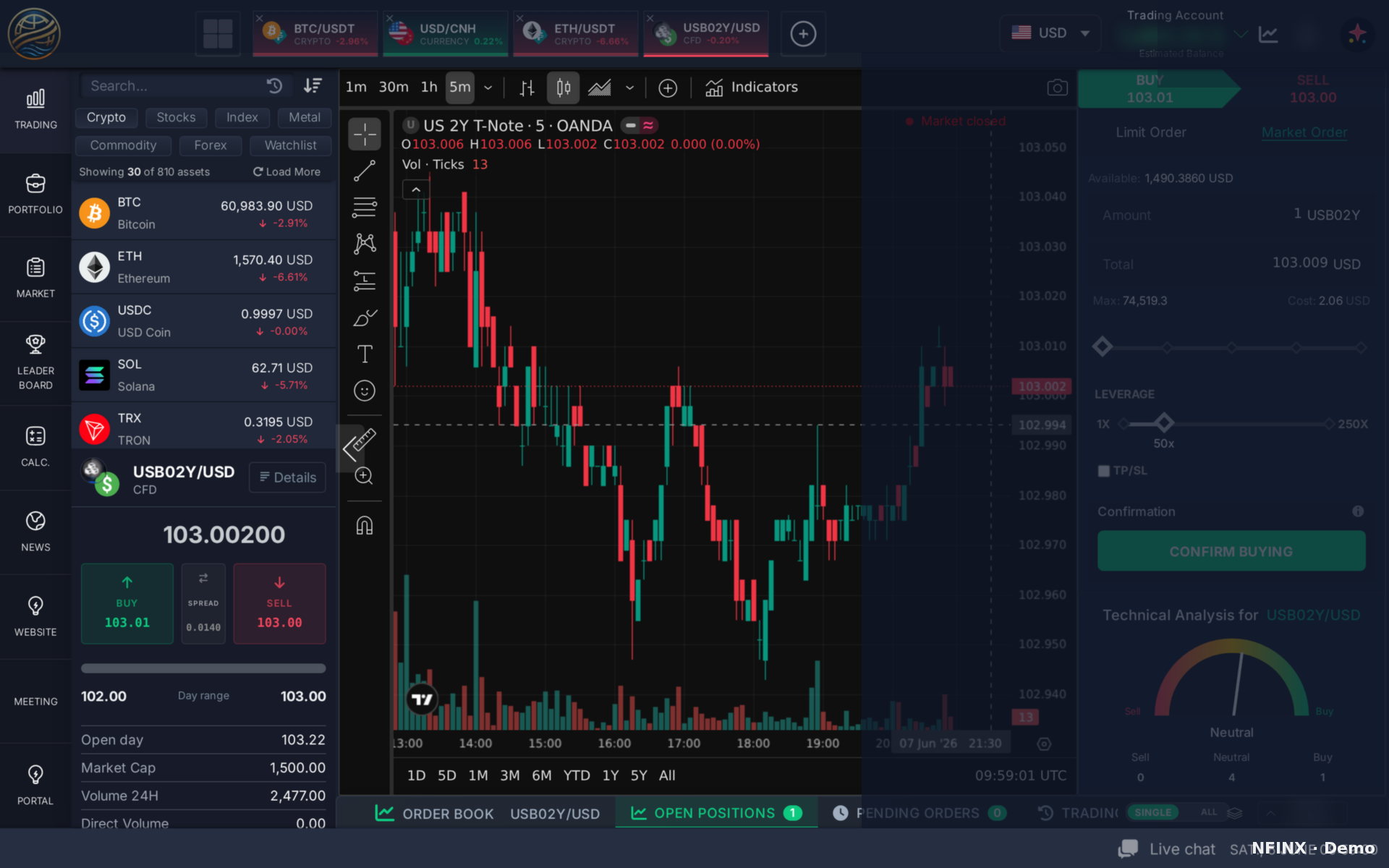Click in the asset Search field
The image size is (1389, 868).
174,86
